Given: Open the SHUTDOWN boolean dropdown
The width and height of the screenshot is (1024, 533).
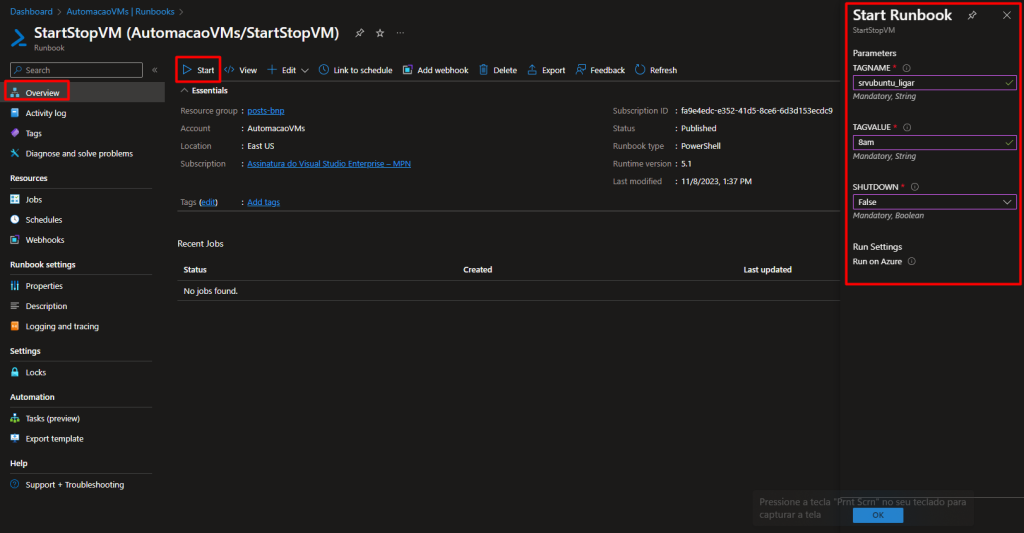Looking at the screenshot, I should coord(934,202).
